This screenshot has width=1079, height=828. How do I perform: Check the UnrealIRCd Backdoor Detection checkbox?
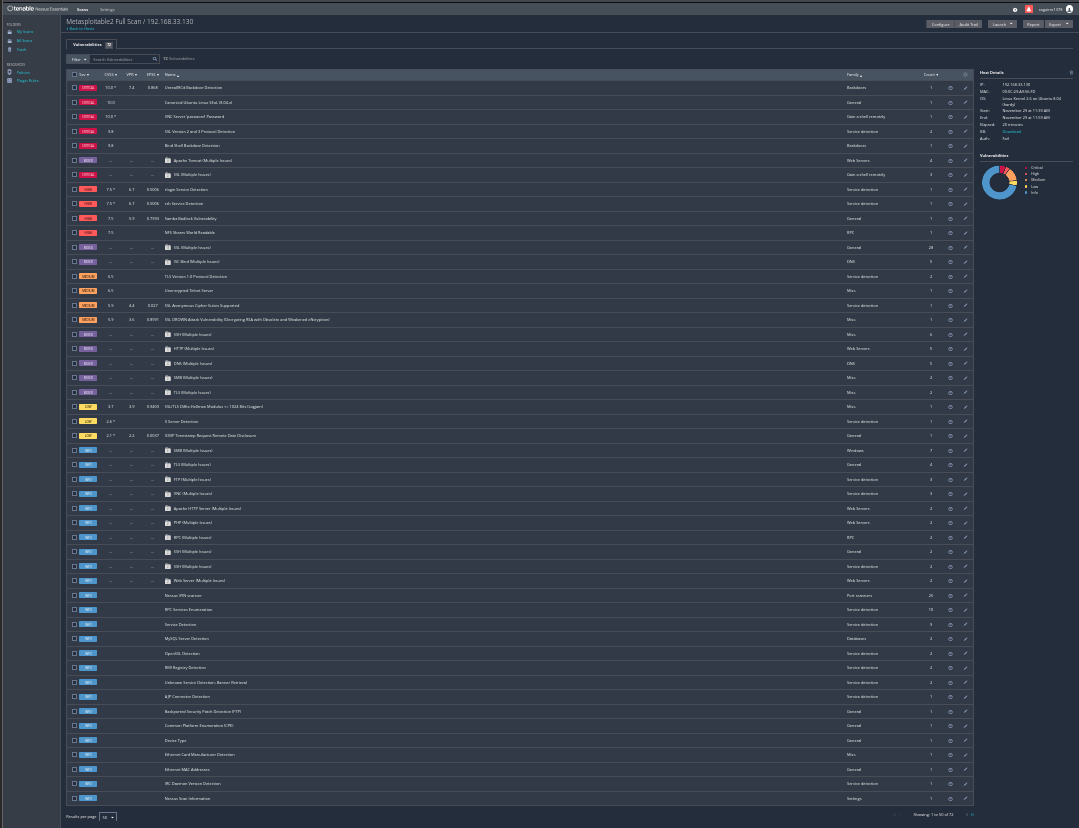pos(74,87)
